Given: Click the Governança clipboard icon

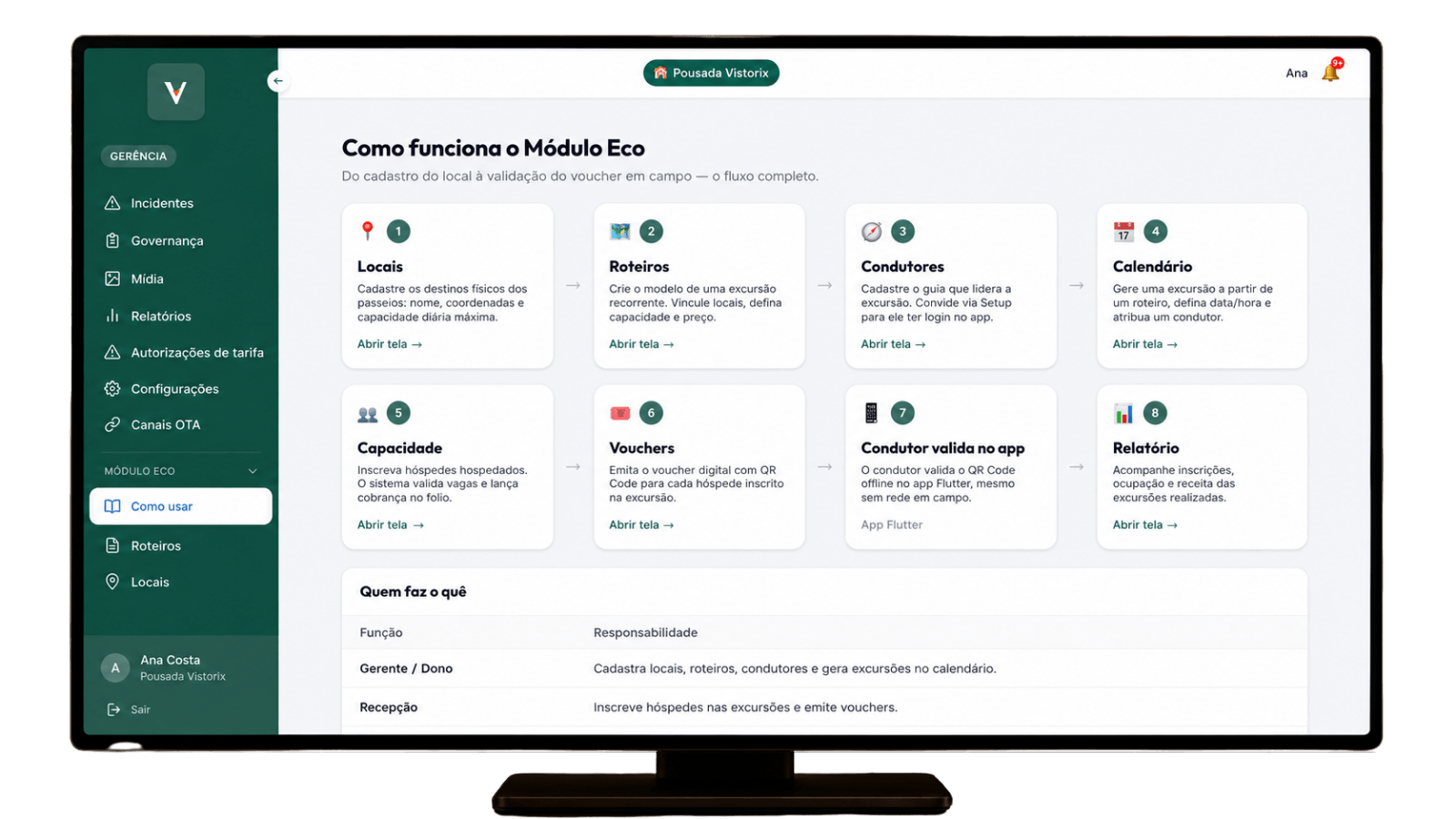Looking at the screenshot, I should 112,240.
